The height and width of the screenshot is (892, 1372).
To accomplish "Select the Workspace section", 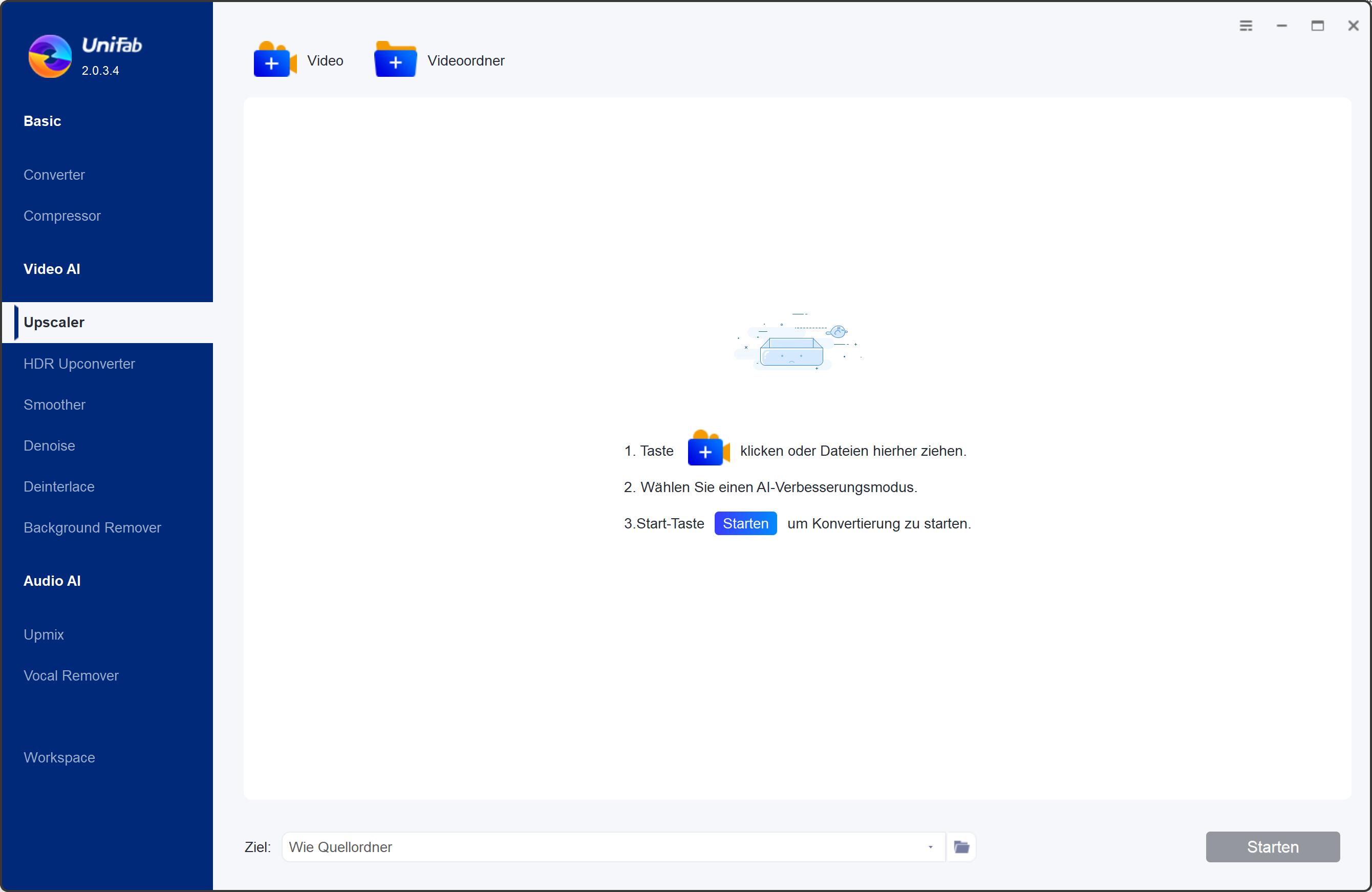I will click(59, 758).
